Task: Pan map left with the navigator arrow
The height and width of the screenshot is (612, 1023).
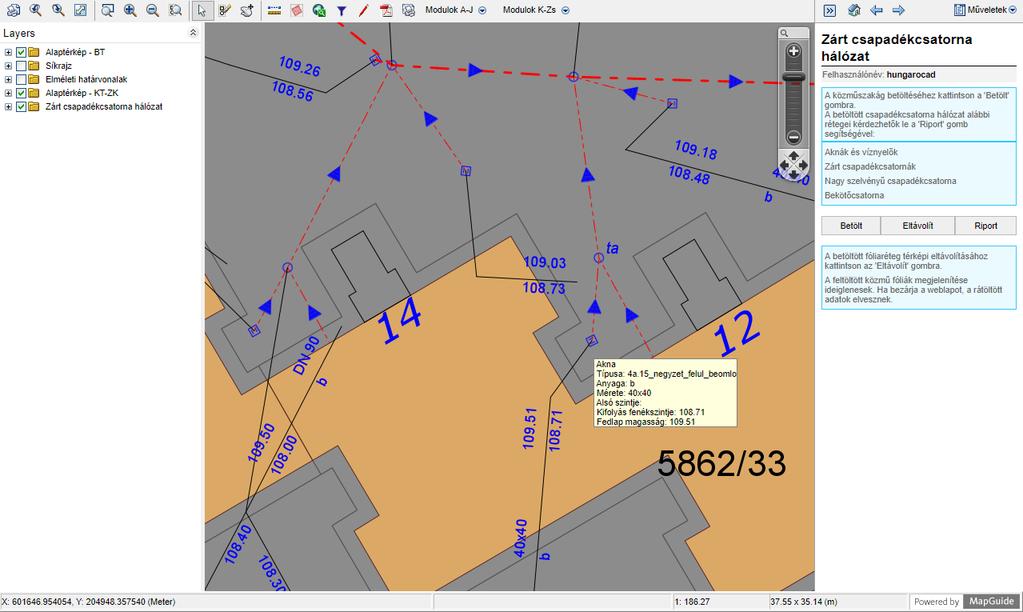Action: (784, 165)
